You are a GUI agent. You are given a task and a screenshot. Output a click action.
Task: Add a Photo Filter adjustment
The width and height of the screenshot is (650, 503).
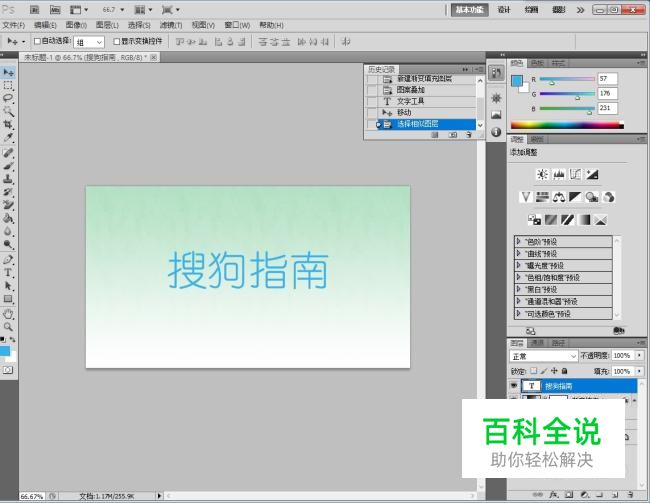pyautogui.click(x=592, y=197)
